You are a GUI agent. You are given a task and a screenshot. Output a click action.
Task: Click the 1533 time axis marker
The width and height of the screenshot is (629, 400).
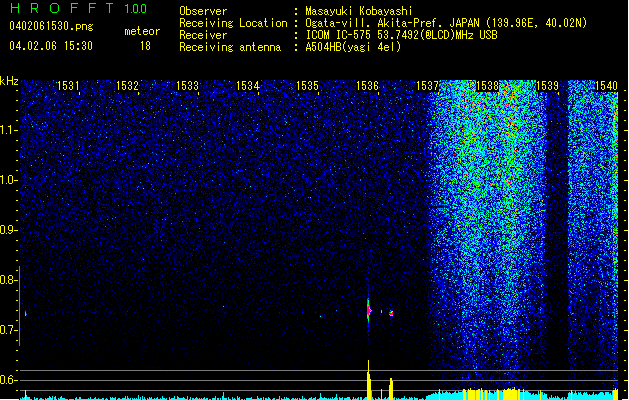[187, 86]
